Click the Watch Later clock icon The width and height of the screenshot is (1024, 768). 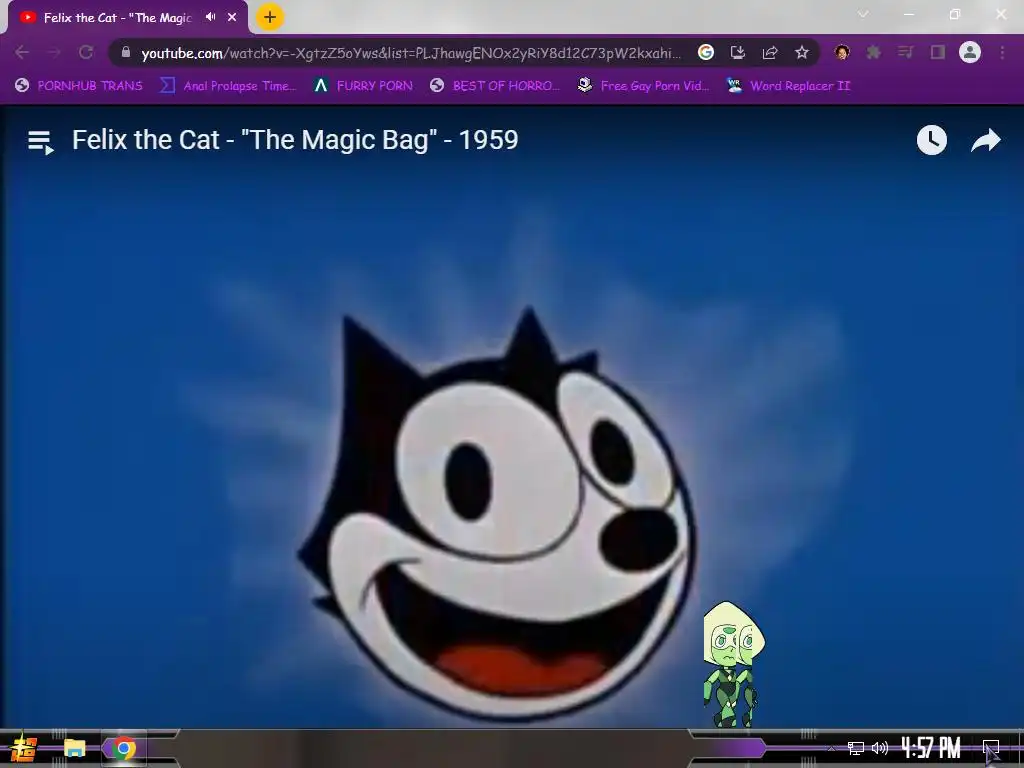tap(932, 140)
